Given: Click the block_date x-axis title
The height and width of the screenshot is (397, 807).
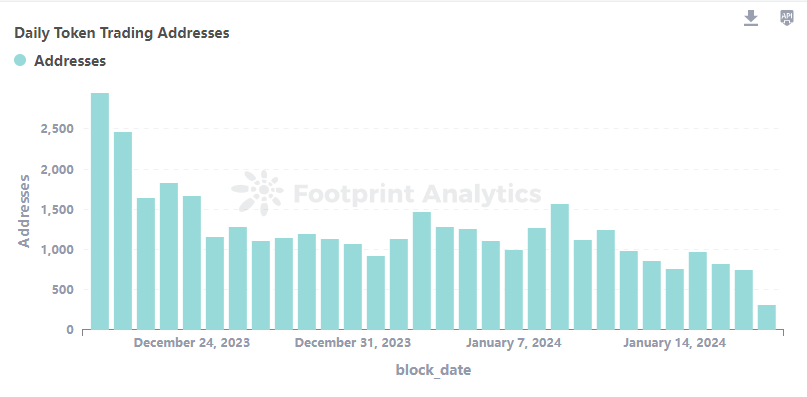Looking at the screenshot, I should (x=433, y=370).
